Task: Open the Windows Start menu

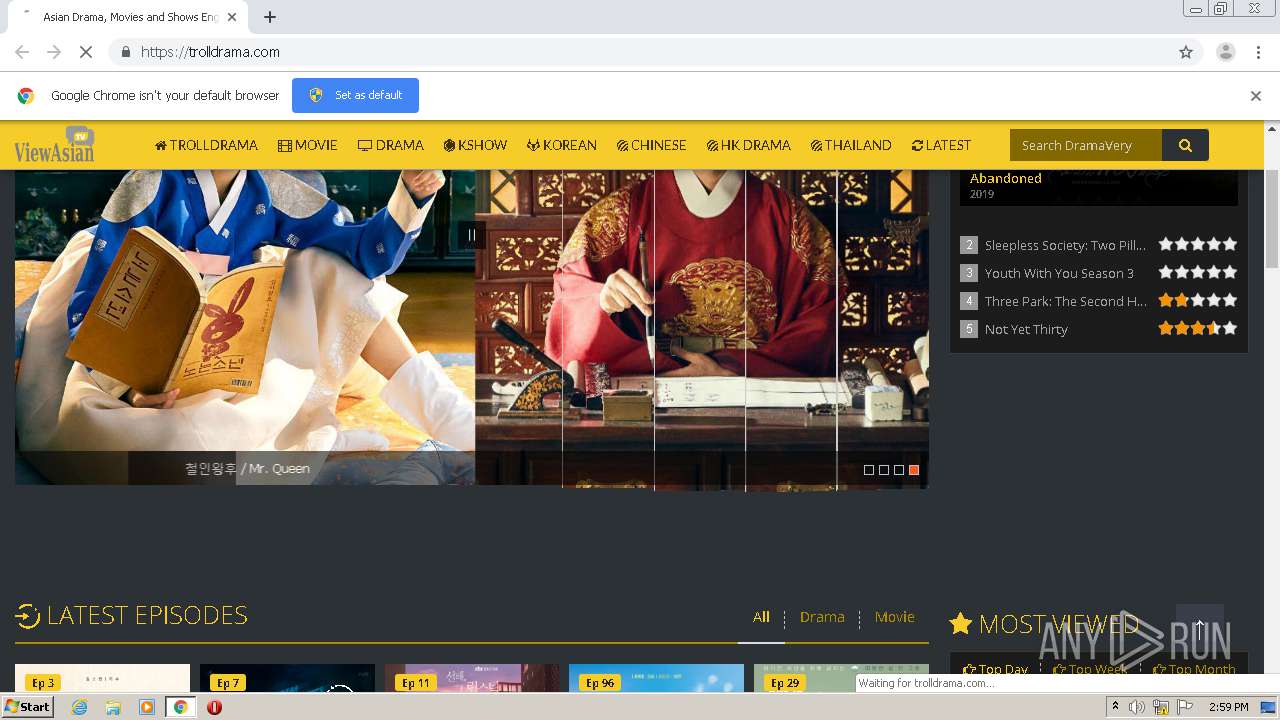Action: click(x=27, y=707)
